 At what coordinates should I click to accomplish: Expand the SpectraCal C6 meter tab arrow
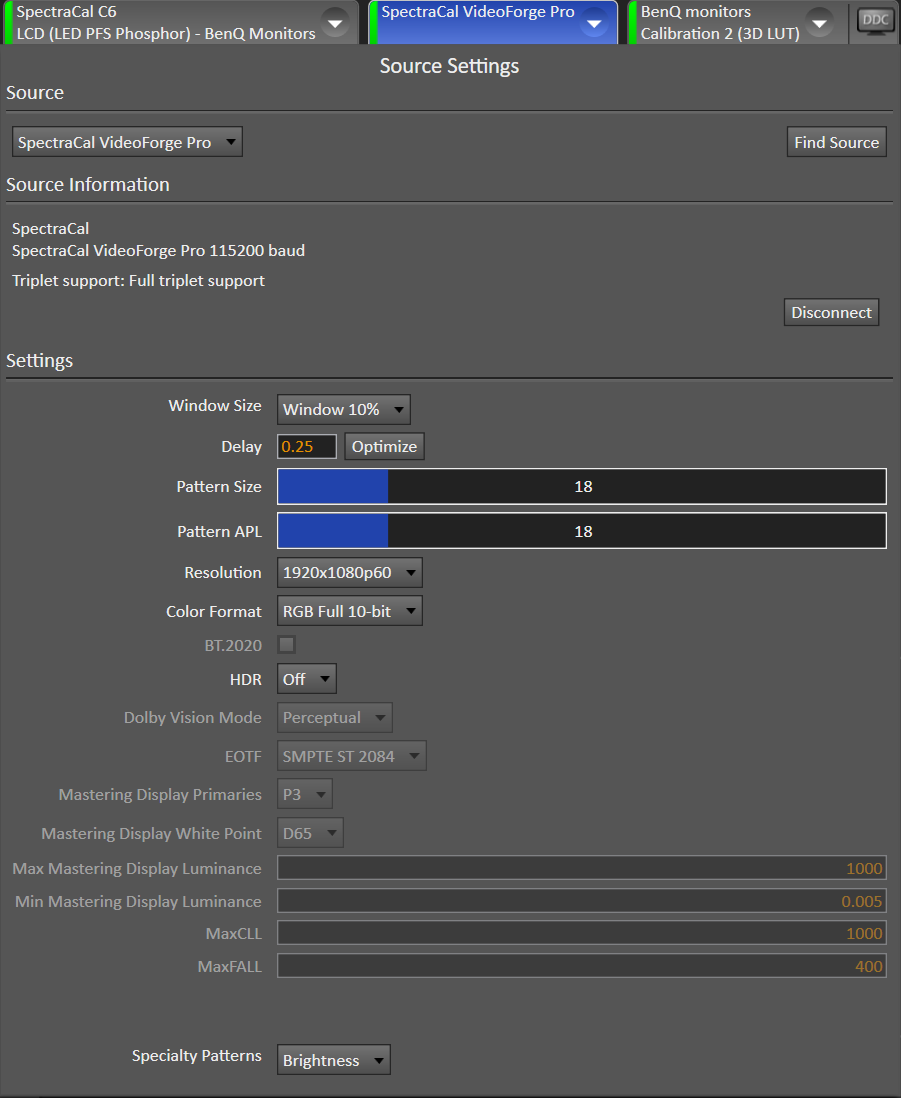pyautogui.click(x=335, y=23)
